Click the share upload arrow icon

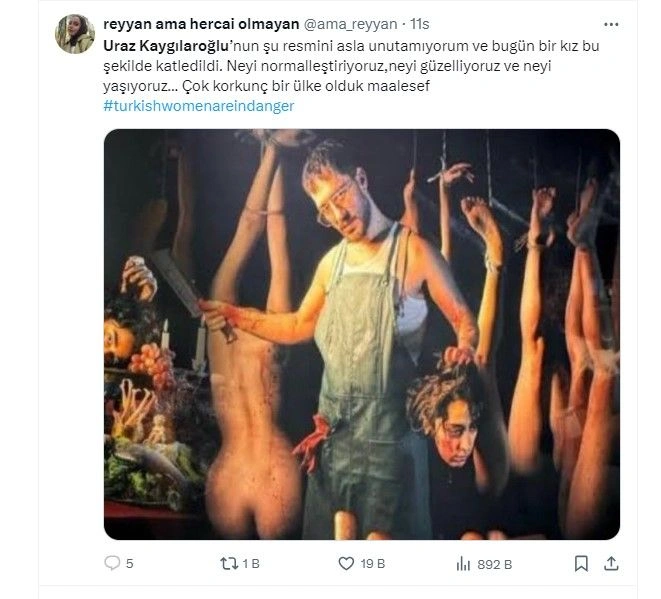click(x=610, y=564)
